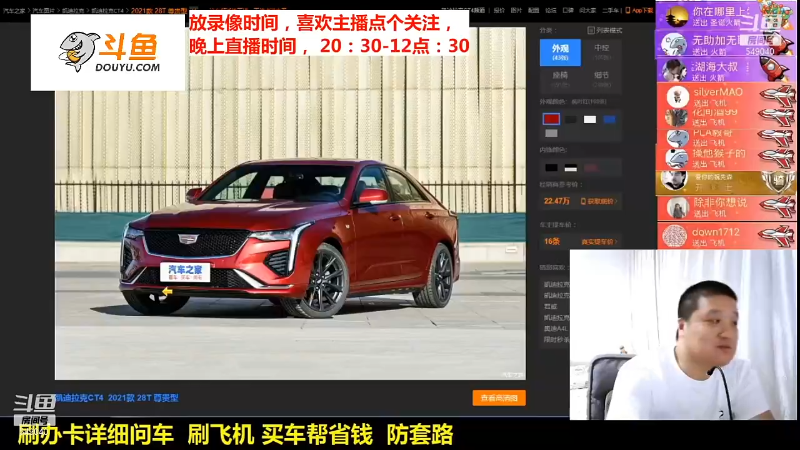Switch to 列表模式 list mode
Screen dimensions: 800x450
coord(605,31)
